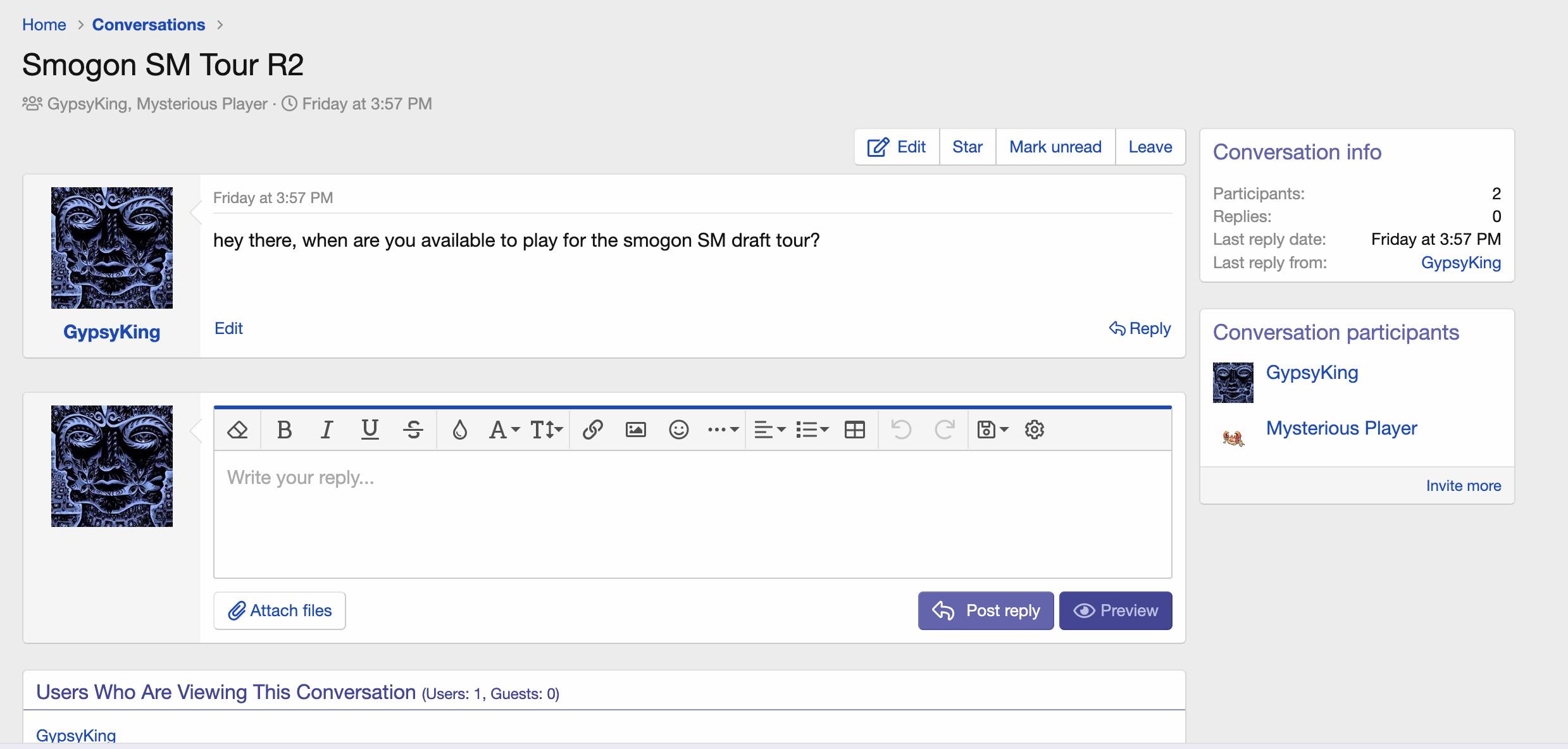Open the text color droplet picker

[x=459, y=430]
